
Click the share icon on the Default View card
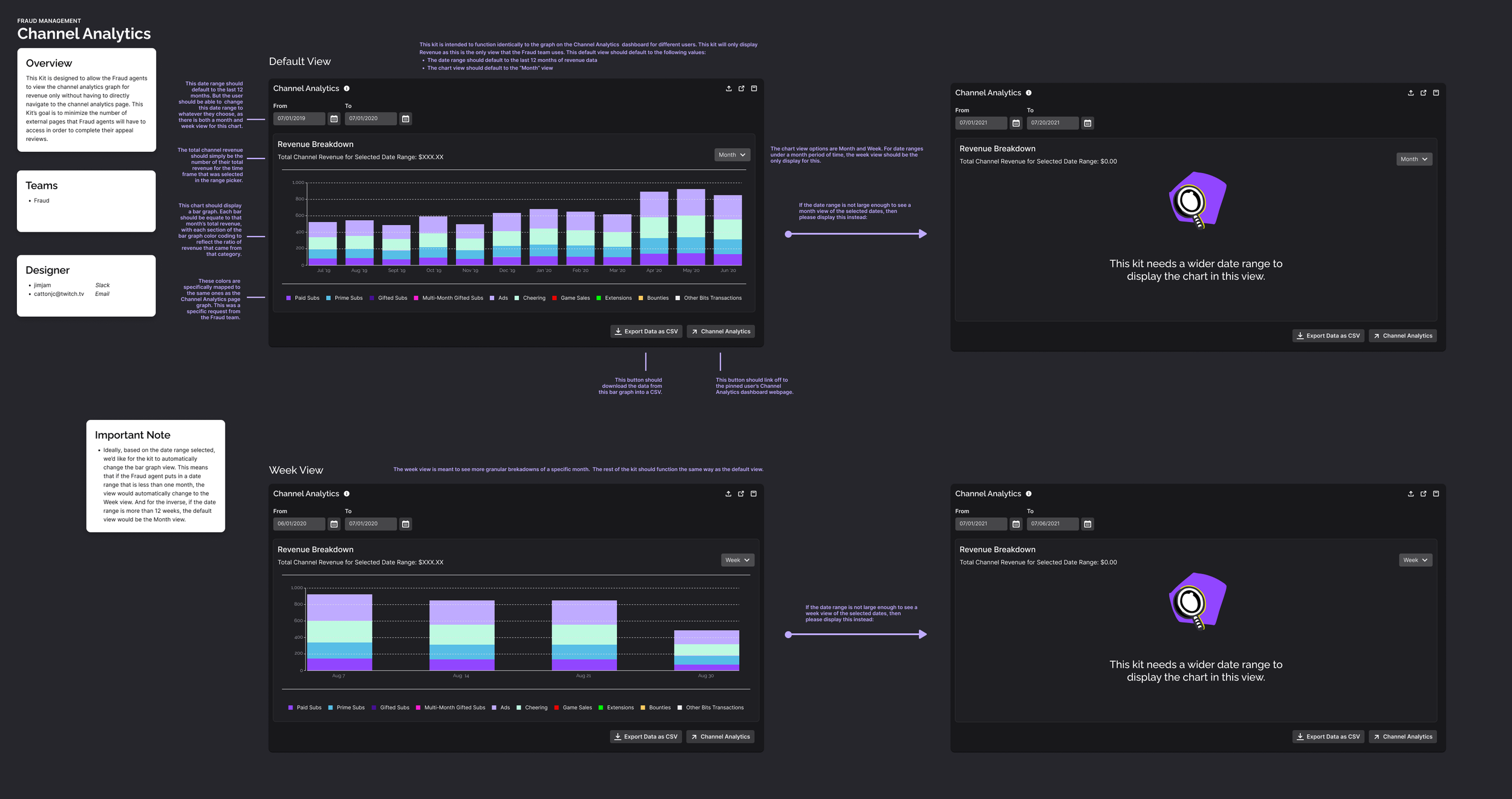(x=728, y=88)
